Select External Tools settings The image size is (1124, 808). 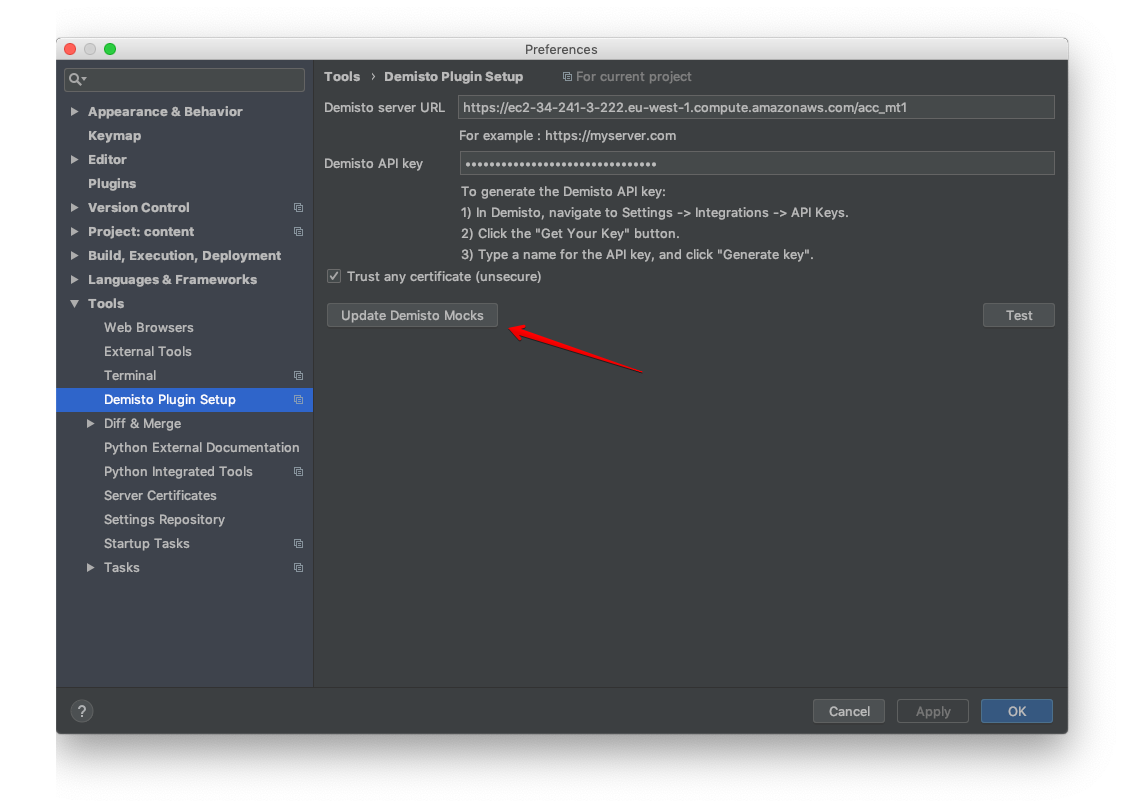[x=148, y=351]
